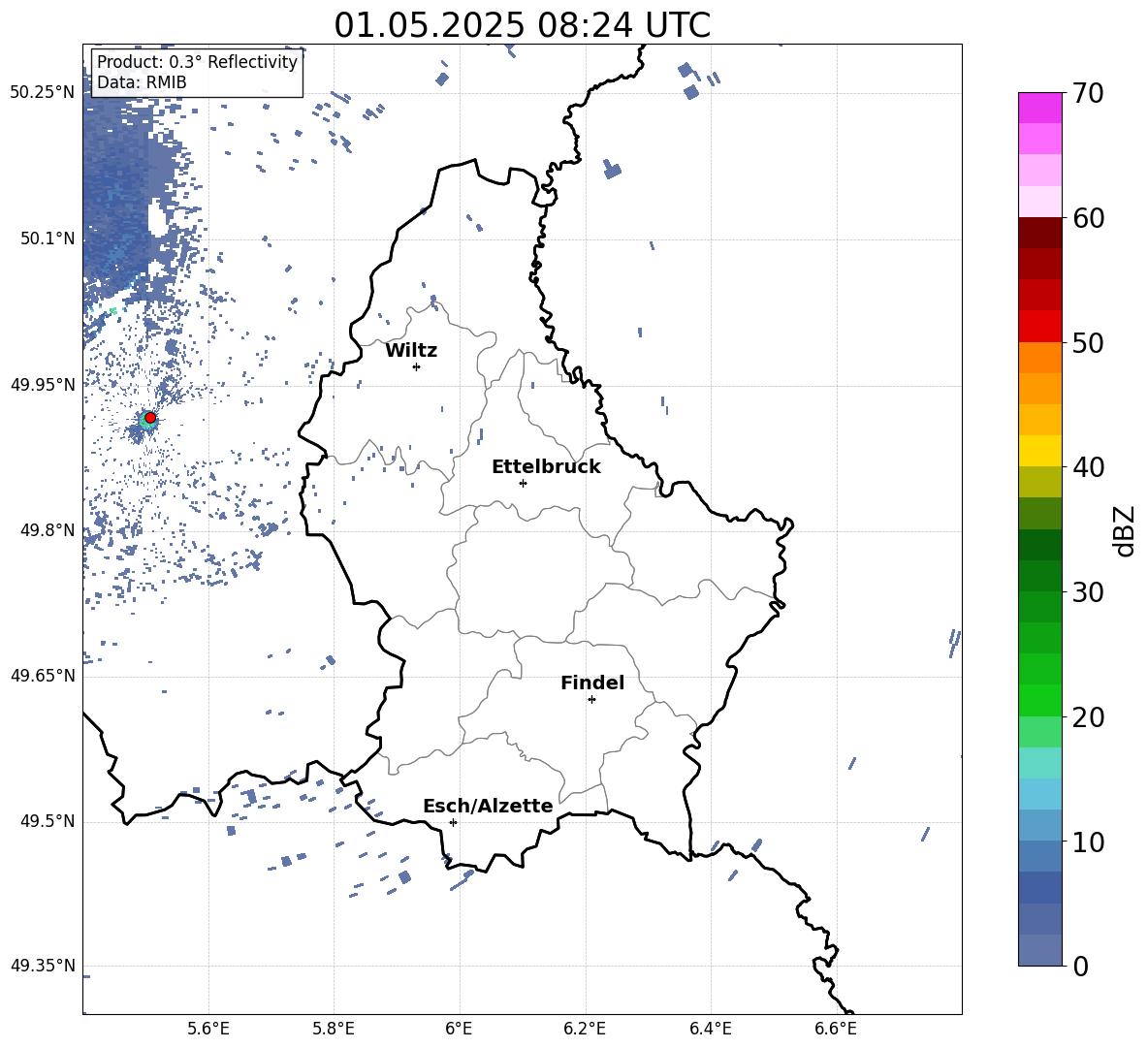Click the 20 tick on colorbar
Image resolution: width=1148 pixels, height=1048 pixels.
[x=1088, y=717]
